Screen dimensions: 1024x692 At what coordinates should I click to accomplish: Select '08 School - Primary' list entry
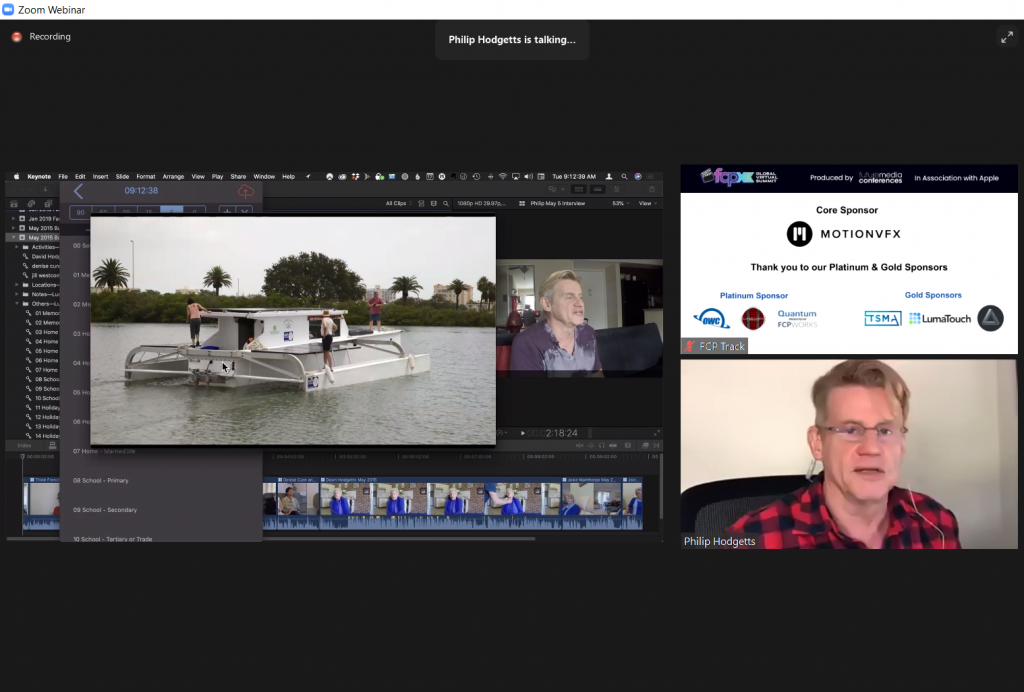[100, 480]
